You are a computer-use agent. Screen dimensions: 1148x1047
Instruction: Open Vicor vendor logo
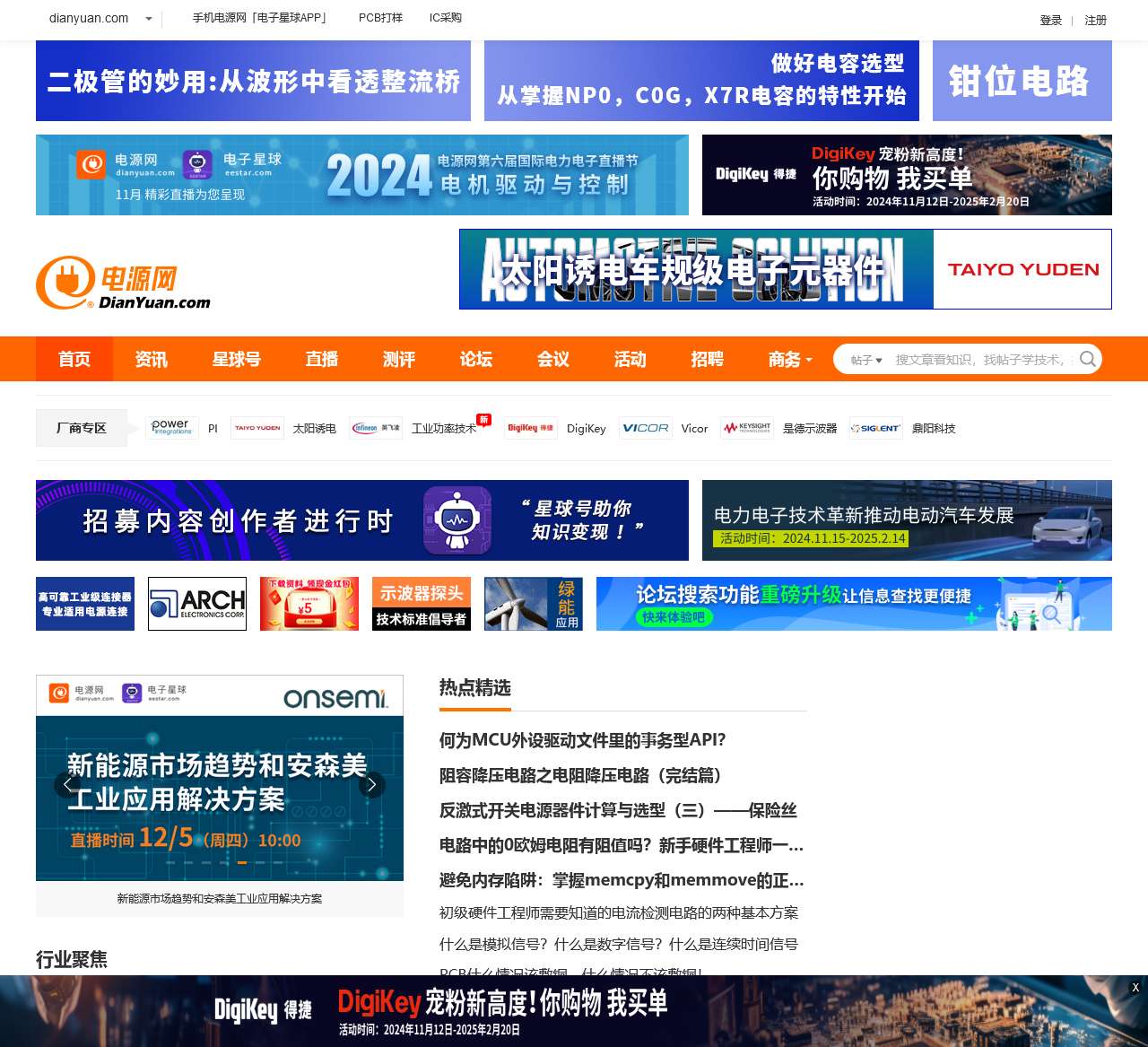pyautogui.click(x=646, y=428)
